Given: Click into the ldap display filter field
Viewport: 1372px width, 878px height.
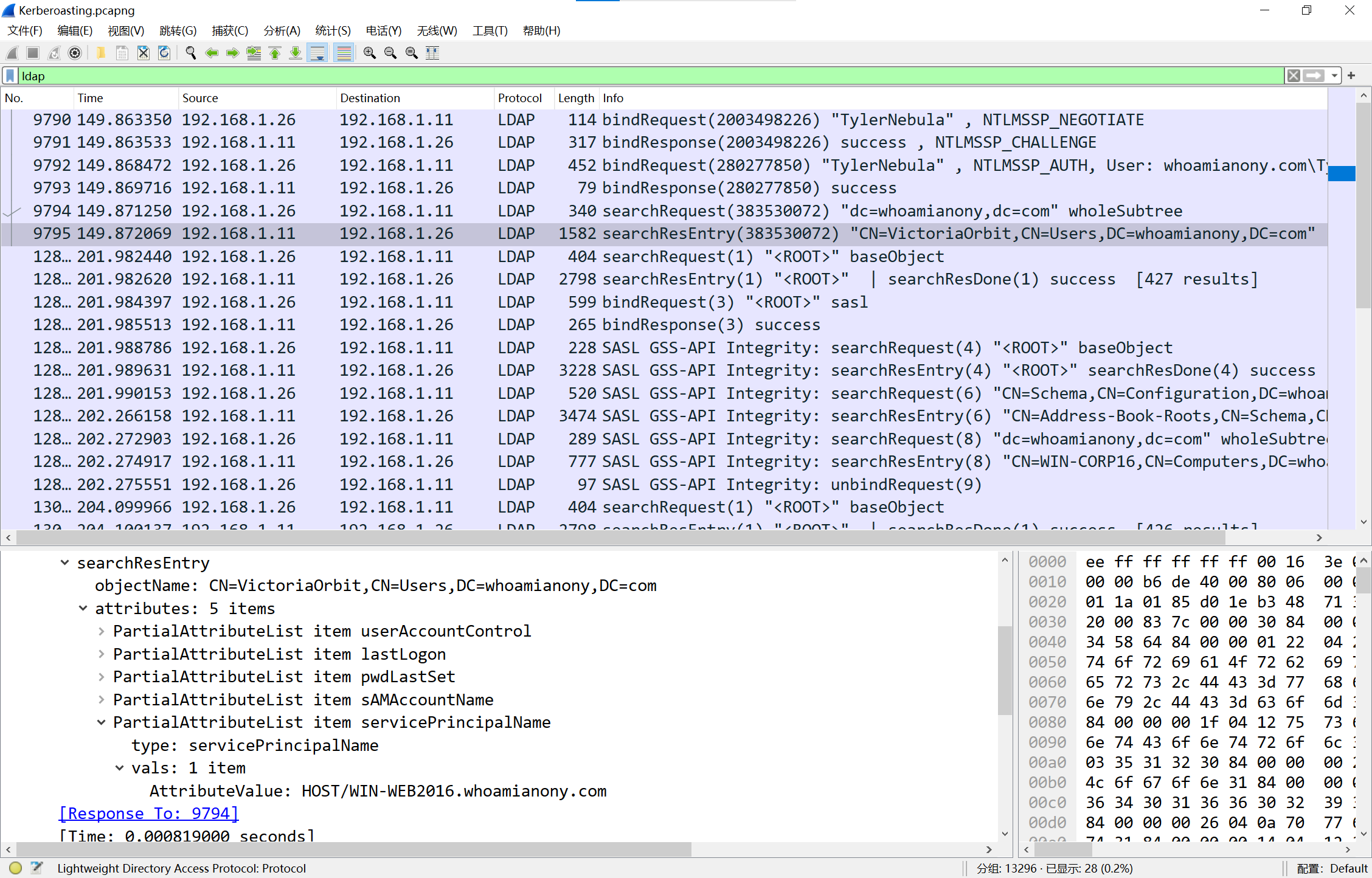Looking at the screenshot, I should click(651, 76).
